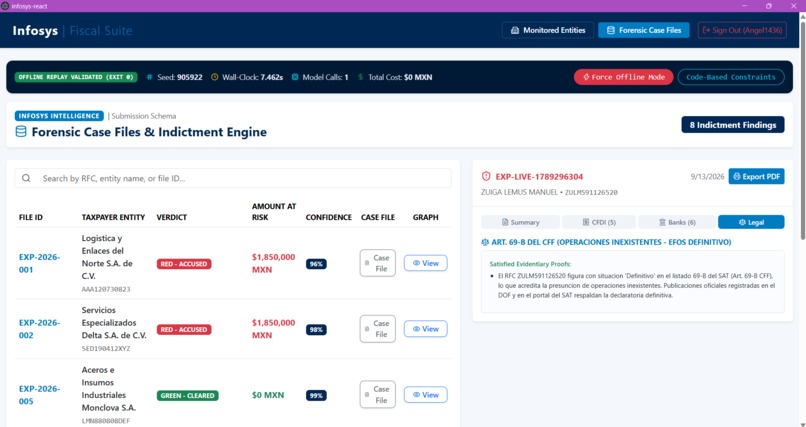This screenshot has height=427, width=806.
Task: Open Monitored Entities page
Action: tap(547, 30)
